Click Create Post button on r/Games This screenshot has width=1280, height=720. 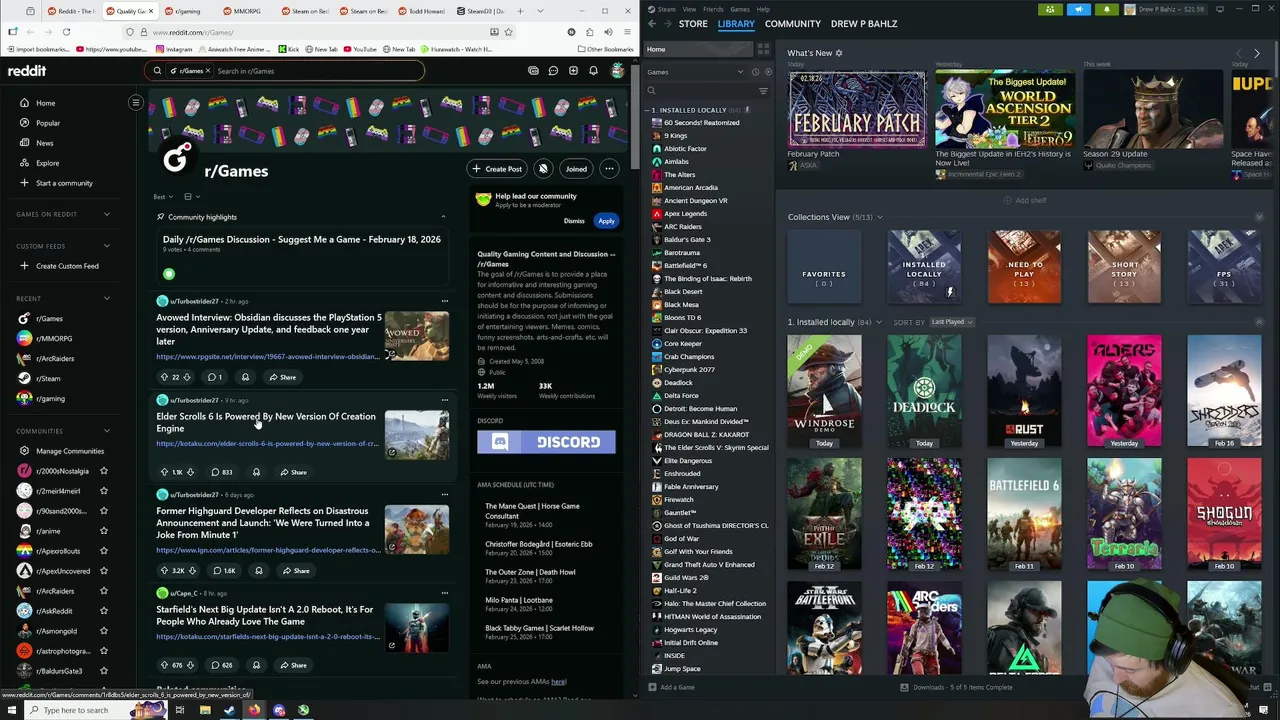click(497, 169)
